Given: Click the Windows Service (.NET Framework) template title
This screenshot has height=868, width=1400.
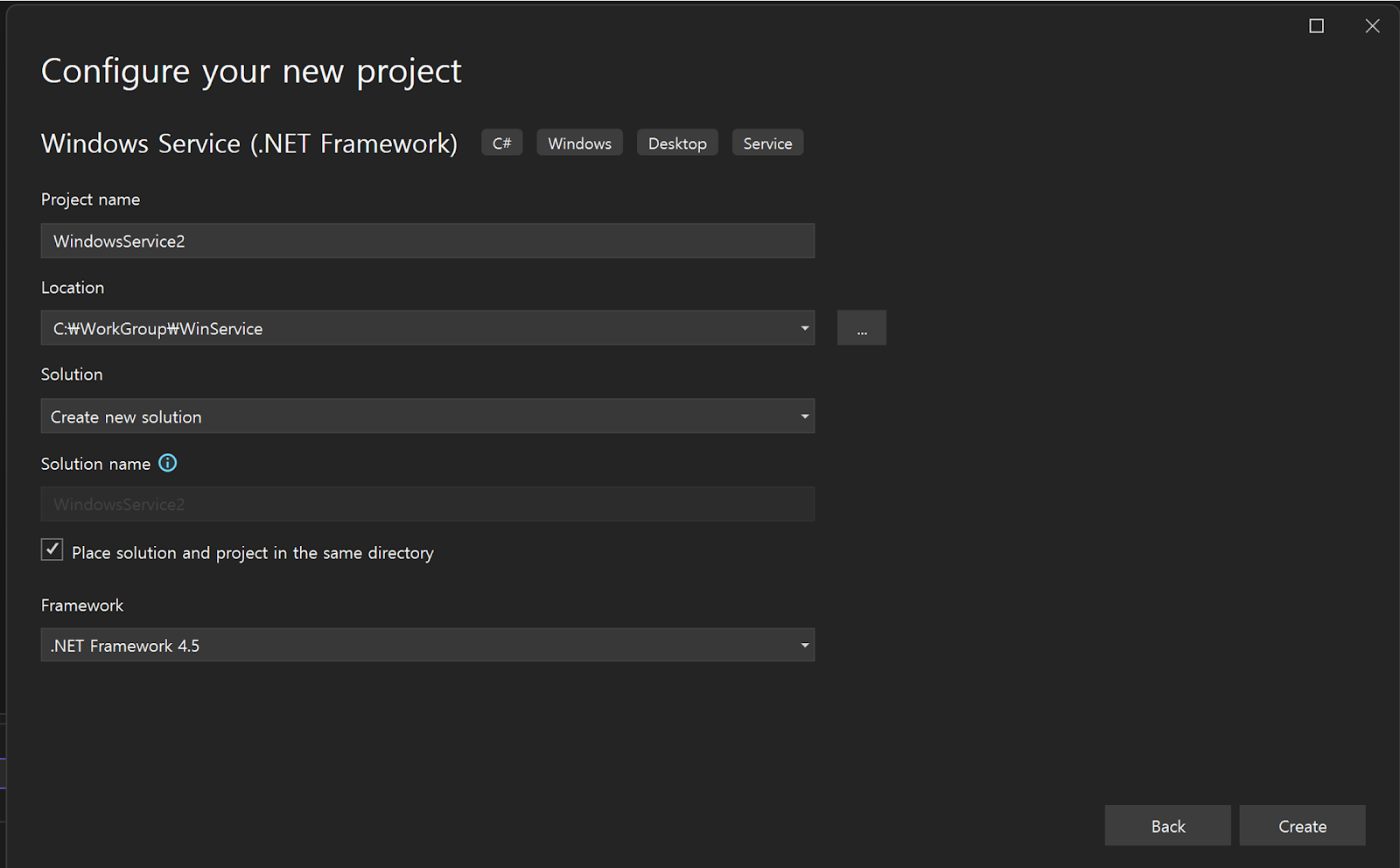Looking at the screenshot, I should (249, 143).
